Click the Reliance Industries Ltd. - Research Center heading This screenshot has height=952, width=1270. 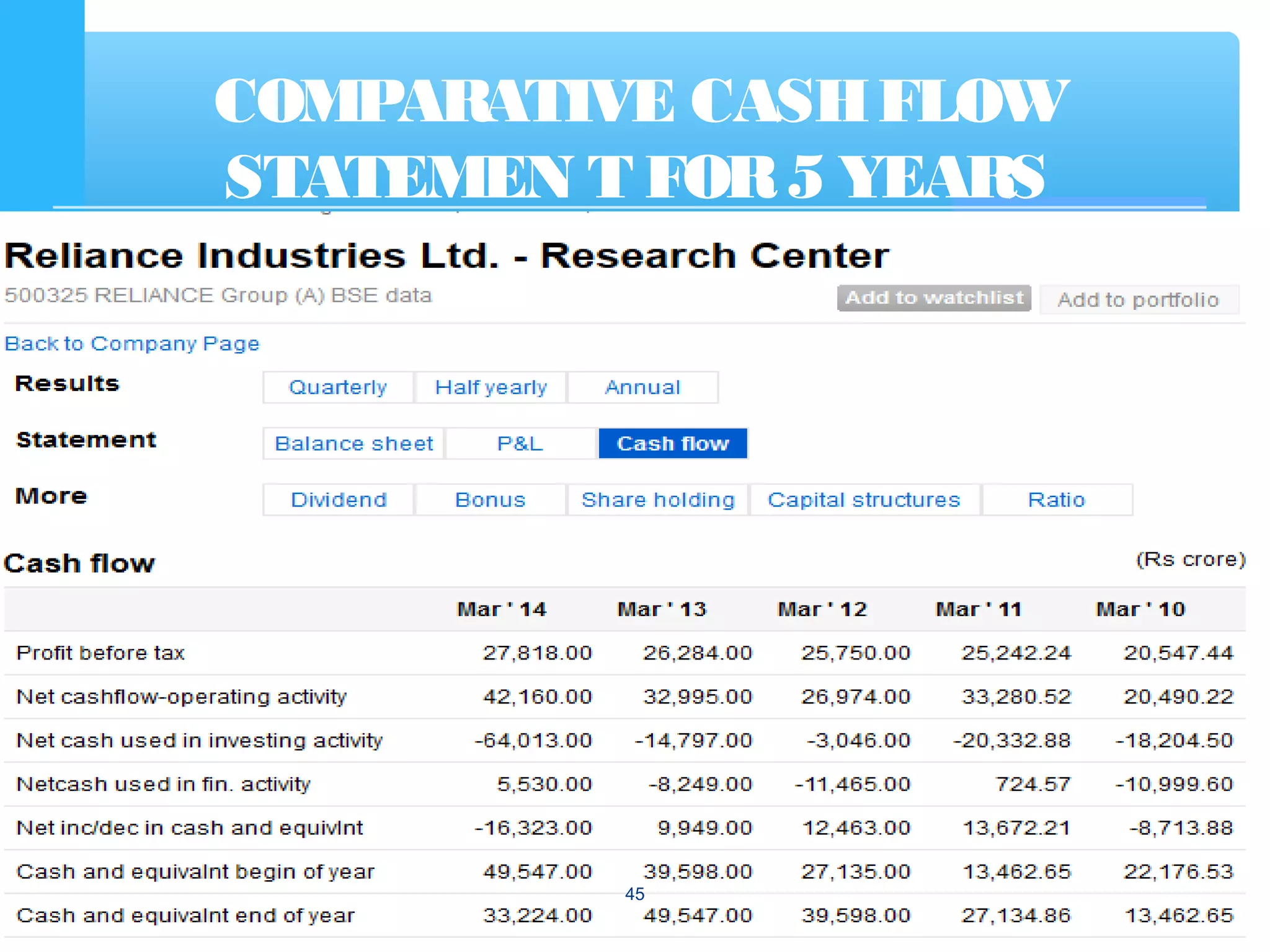[x=447, y=255]
